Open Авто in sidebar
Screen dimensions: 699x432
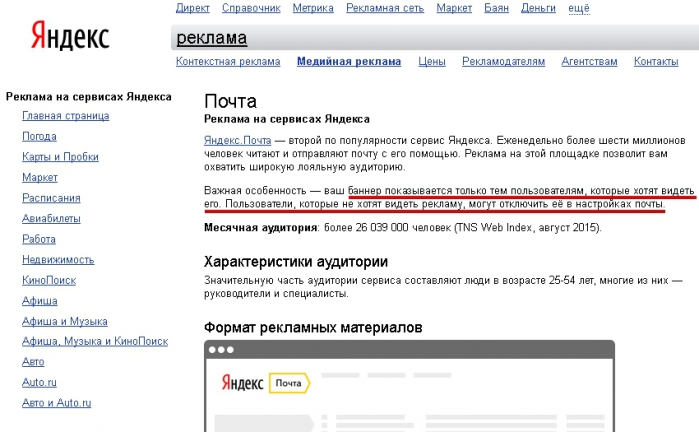33,362
